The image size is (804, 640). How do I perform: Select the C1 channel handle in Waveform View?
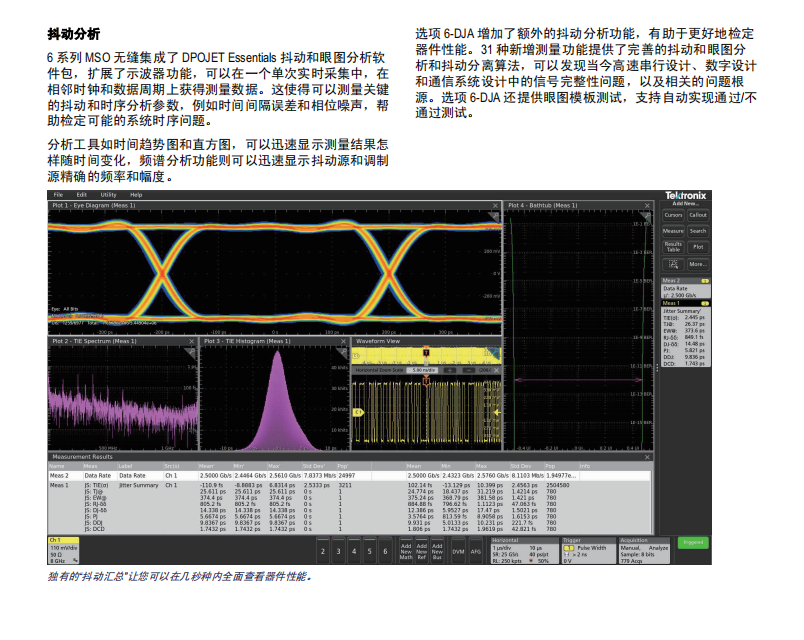click(358, 412)
